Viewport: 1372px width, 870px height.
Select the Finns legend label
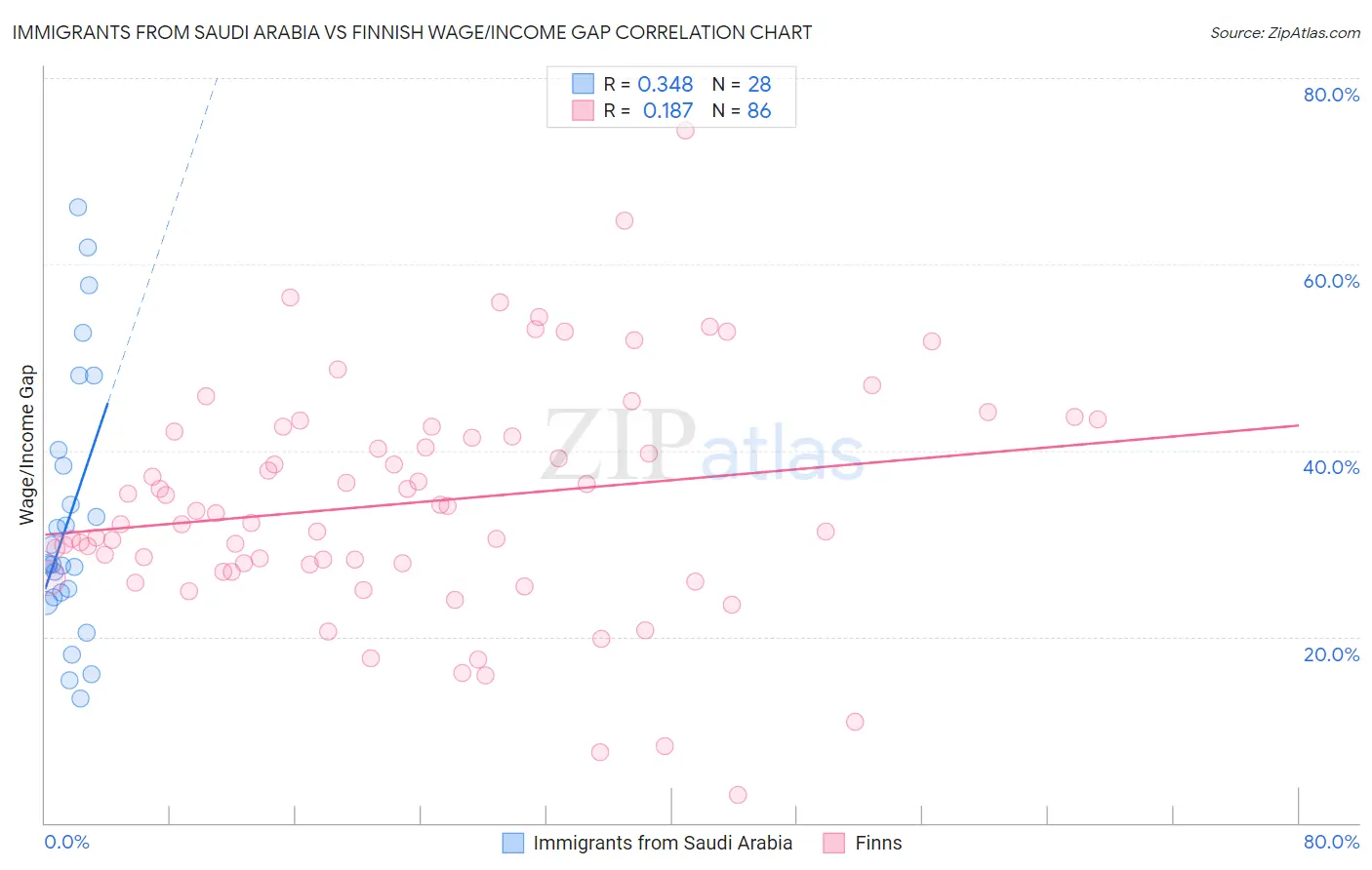click(878, 843)
